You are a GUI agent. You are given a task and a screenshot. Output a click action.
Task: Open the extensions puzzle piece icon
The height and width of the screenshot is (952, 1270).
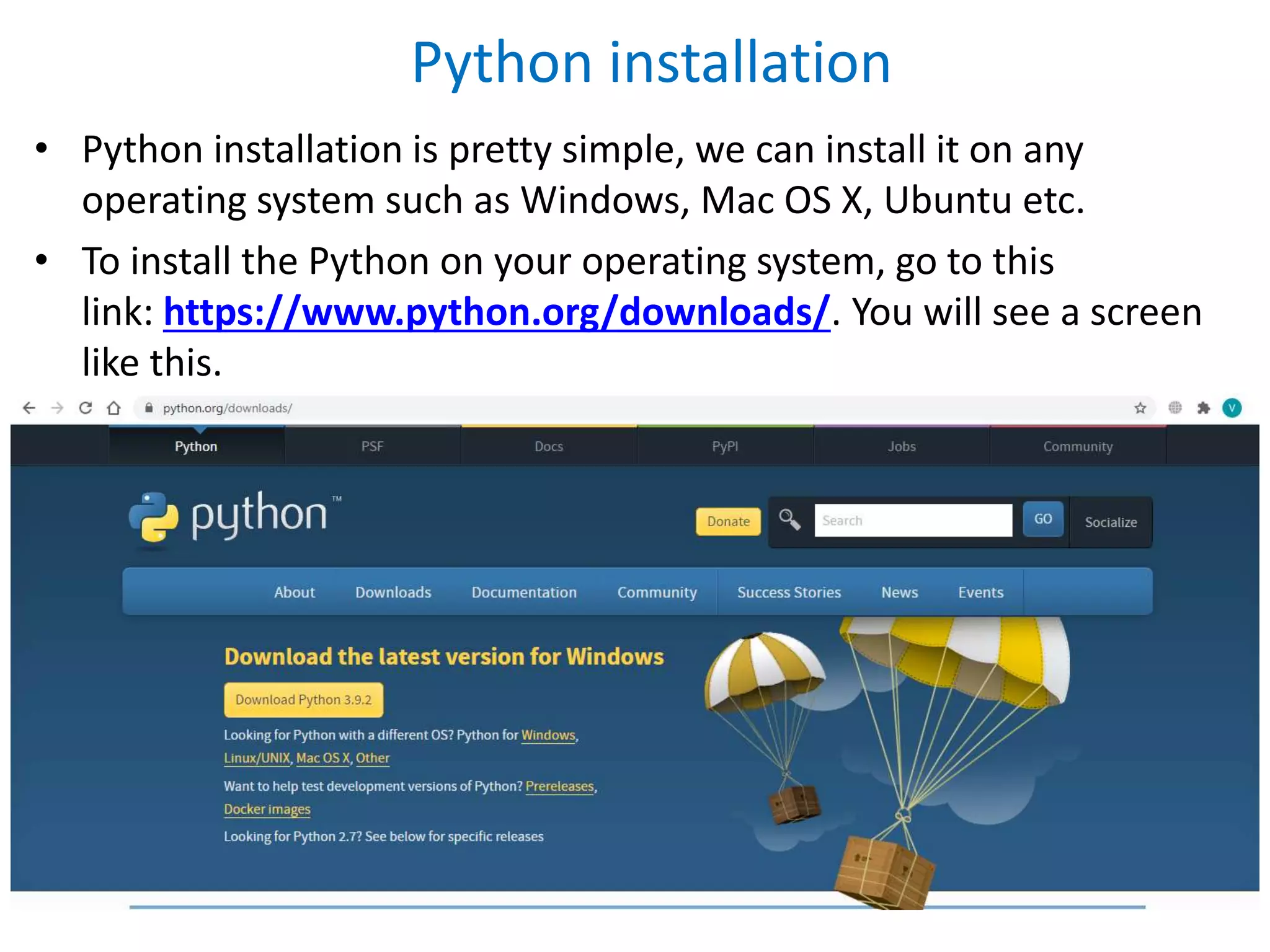[x=1203, y=408]
